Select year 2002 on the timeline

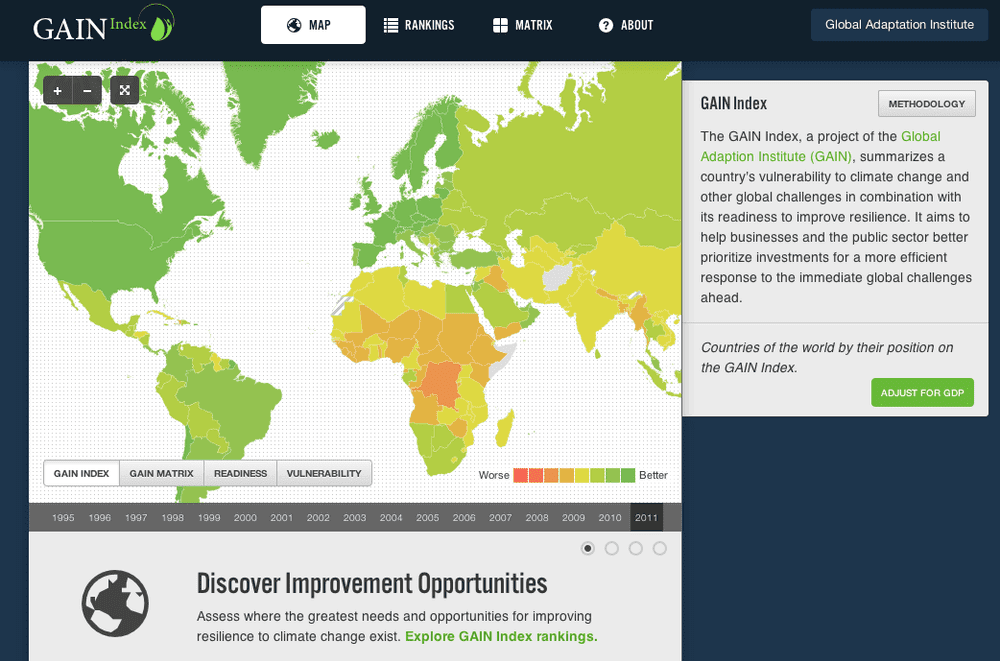click(318, 517)
